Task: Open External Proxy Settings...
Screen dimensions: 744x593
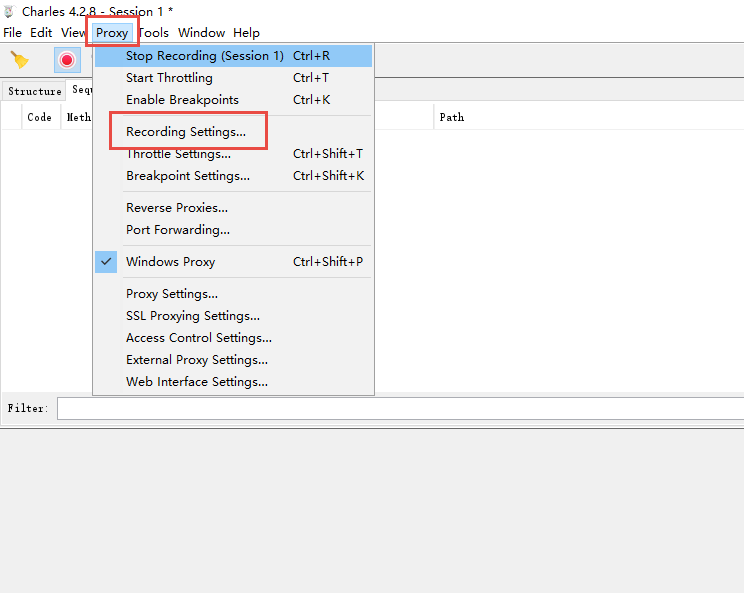Action: tap(233, 360)
